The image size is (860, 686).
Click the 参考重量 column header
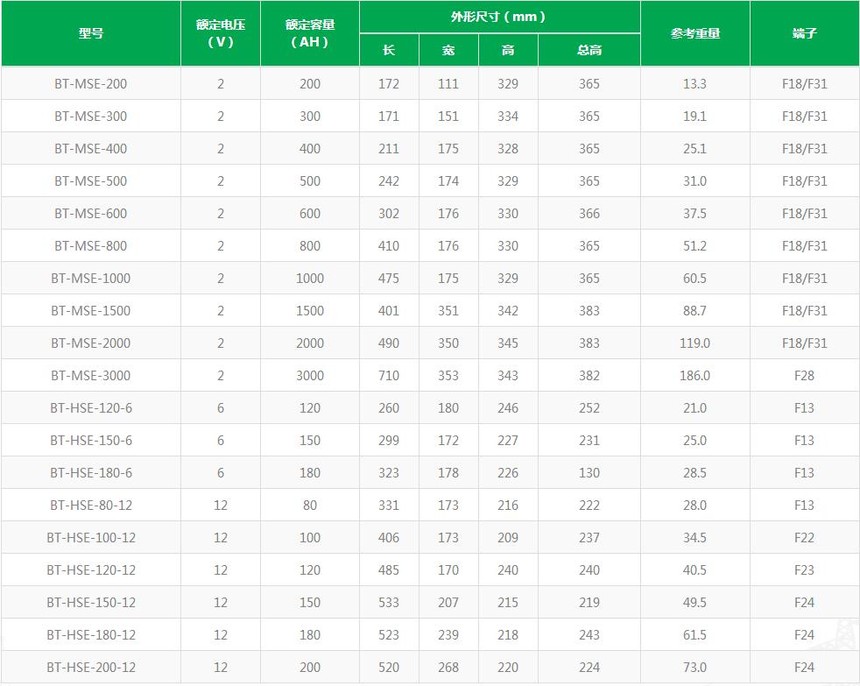click(x=695, y=33)
